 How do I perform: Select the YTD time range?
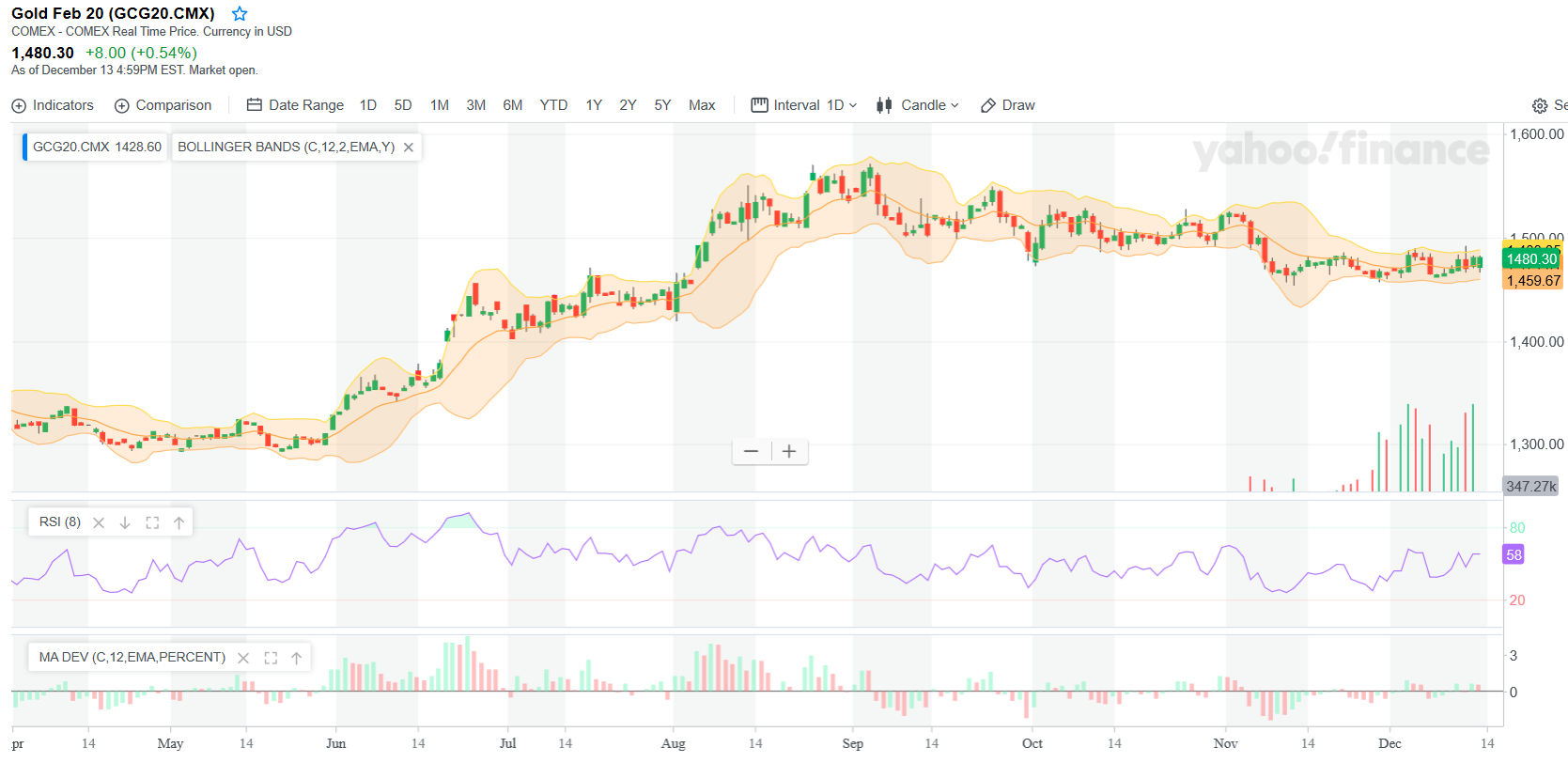[553, 105]
